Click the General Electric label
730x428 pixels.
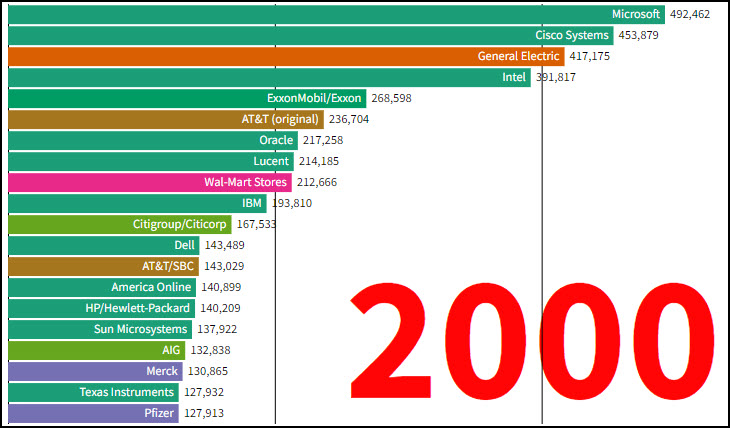click(518, 56)
